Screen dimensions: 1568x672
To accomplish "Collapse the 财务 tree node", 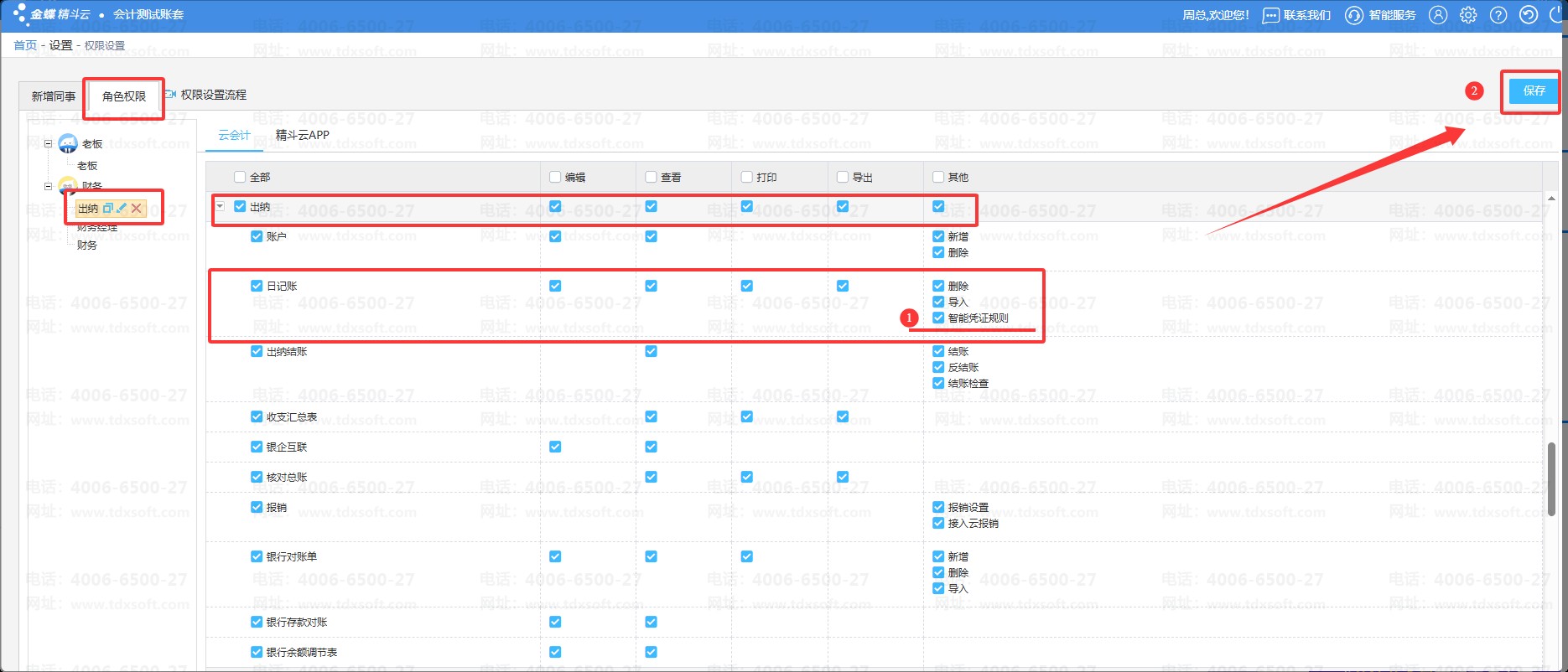I will [x=48, y=186].
